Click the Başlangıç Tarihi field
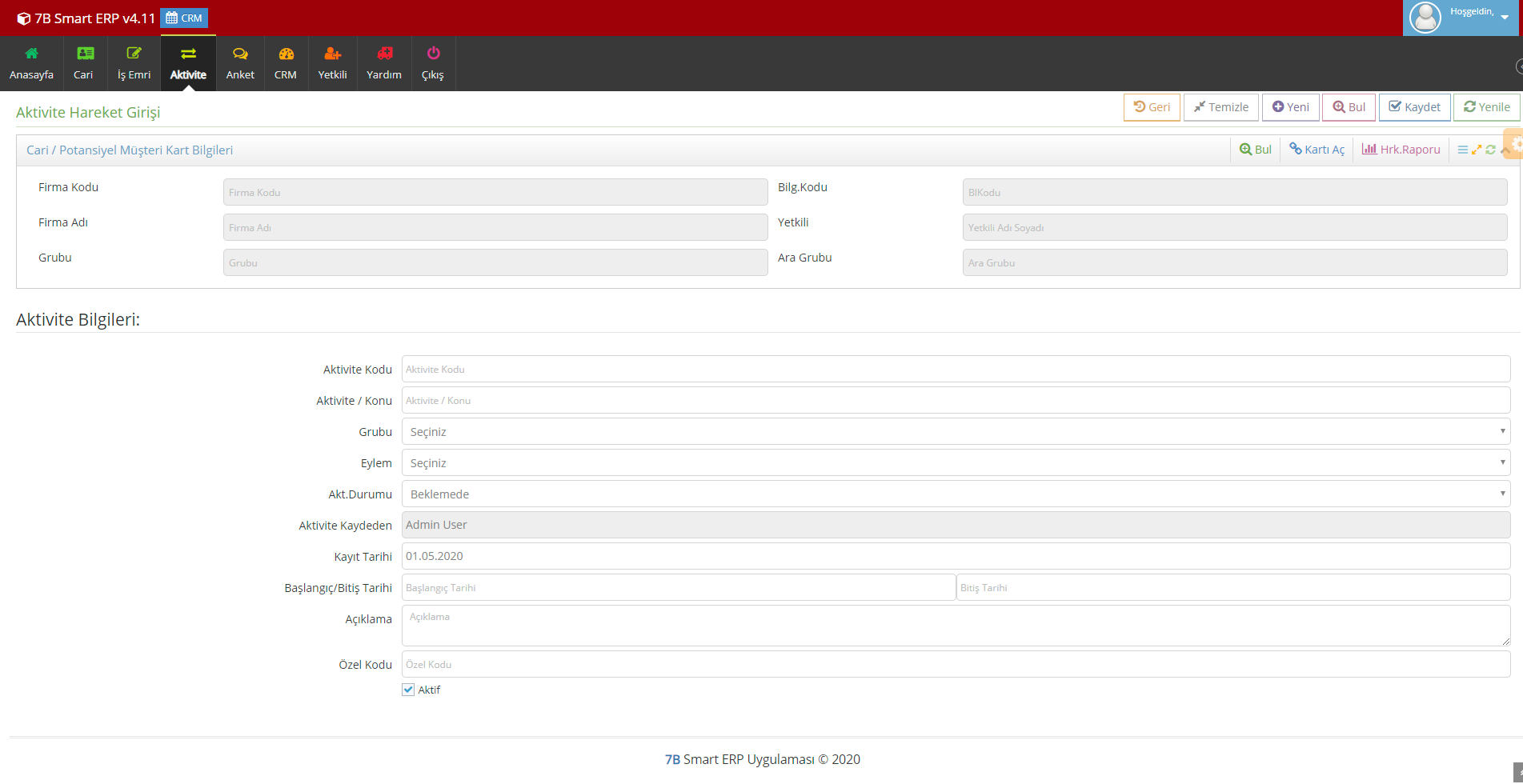The image size is (1523, 784). coord(679,587)
